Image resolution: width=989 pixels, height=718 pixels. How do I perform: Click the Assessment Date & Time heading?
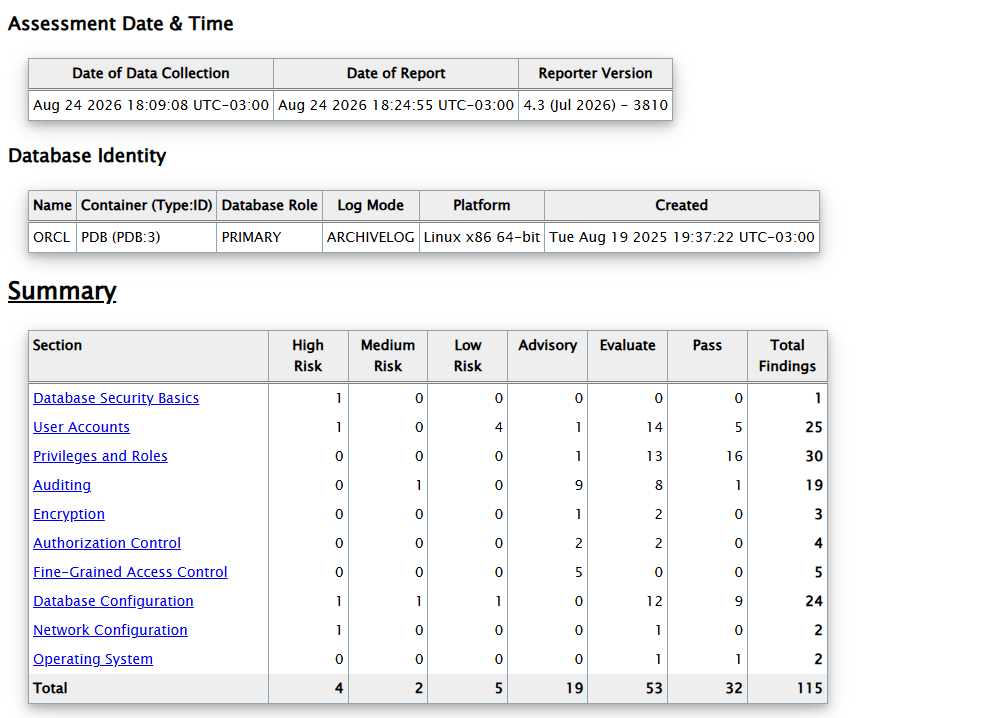point(120,24)
